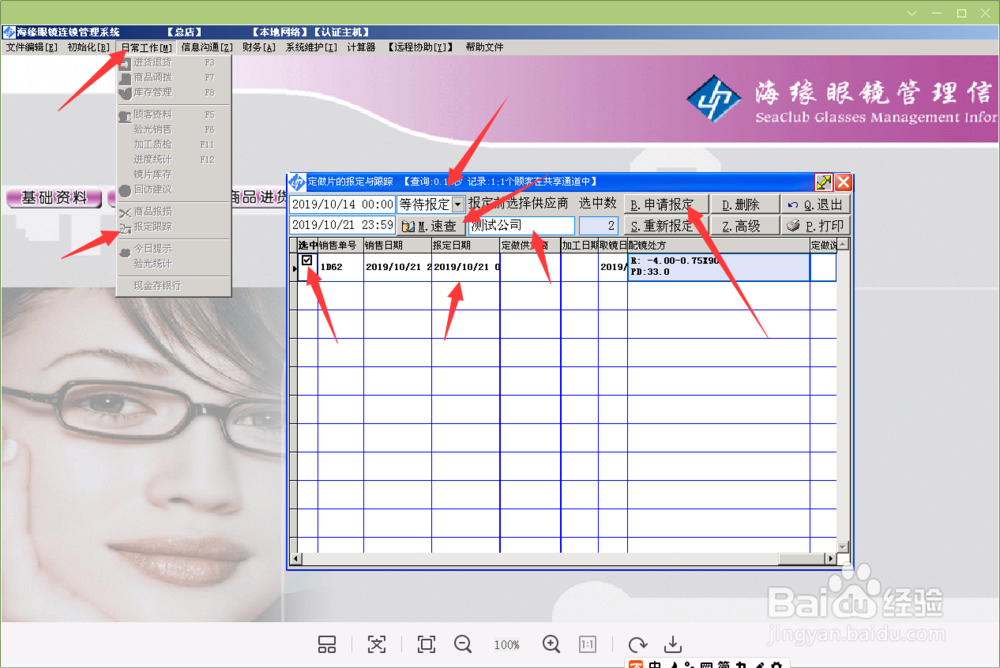Image resolution: width=1000 pixels, height=668 pixels.
Task: Open the 系统维护 menu
Action: pyautogui.click(x=311, y=47)
